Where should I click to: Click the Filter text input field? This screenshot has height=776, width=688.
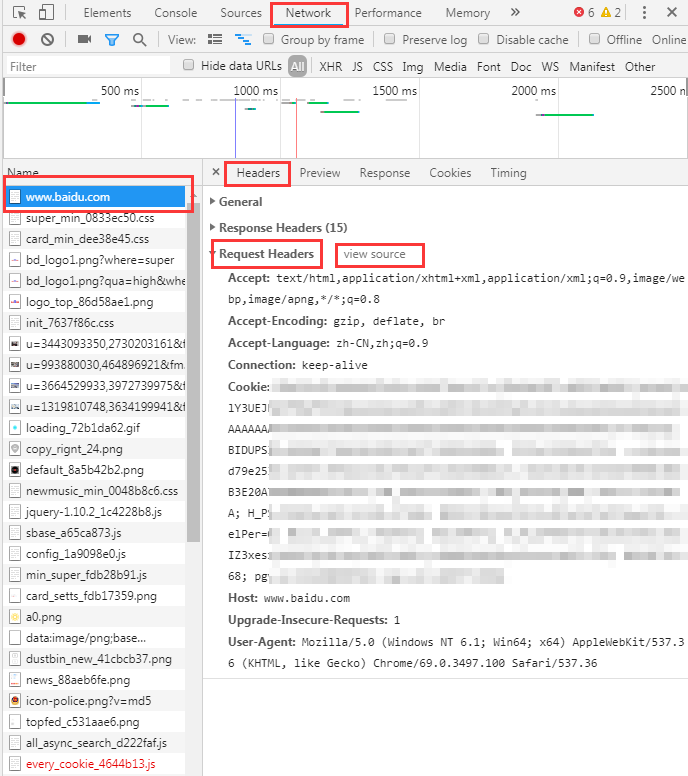[x=88, y=67]
